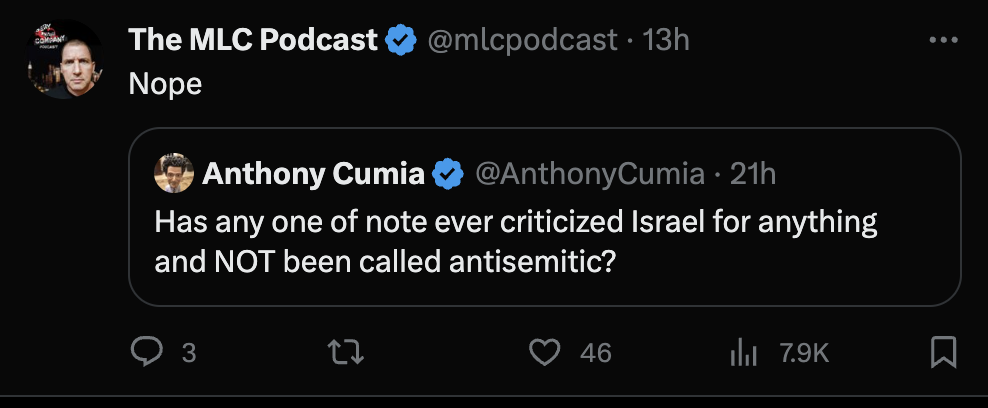This screenshot has width=988, height=408.
Task: Repost this tweet with the retweet icon
Action: pos(344,352)
